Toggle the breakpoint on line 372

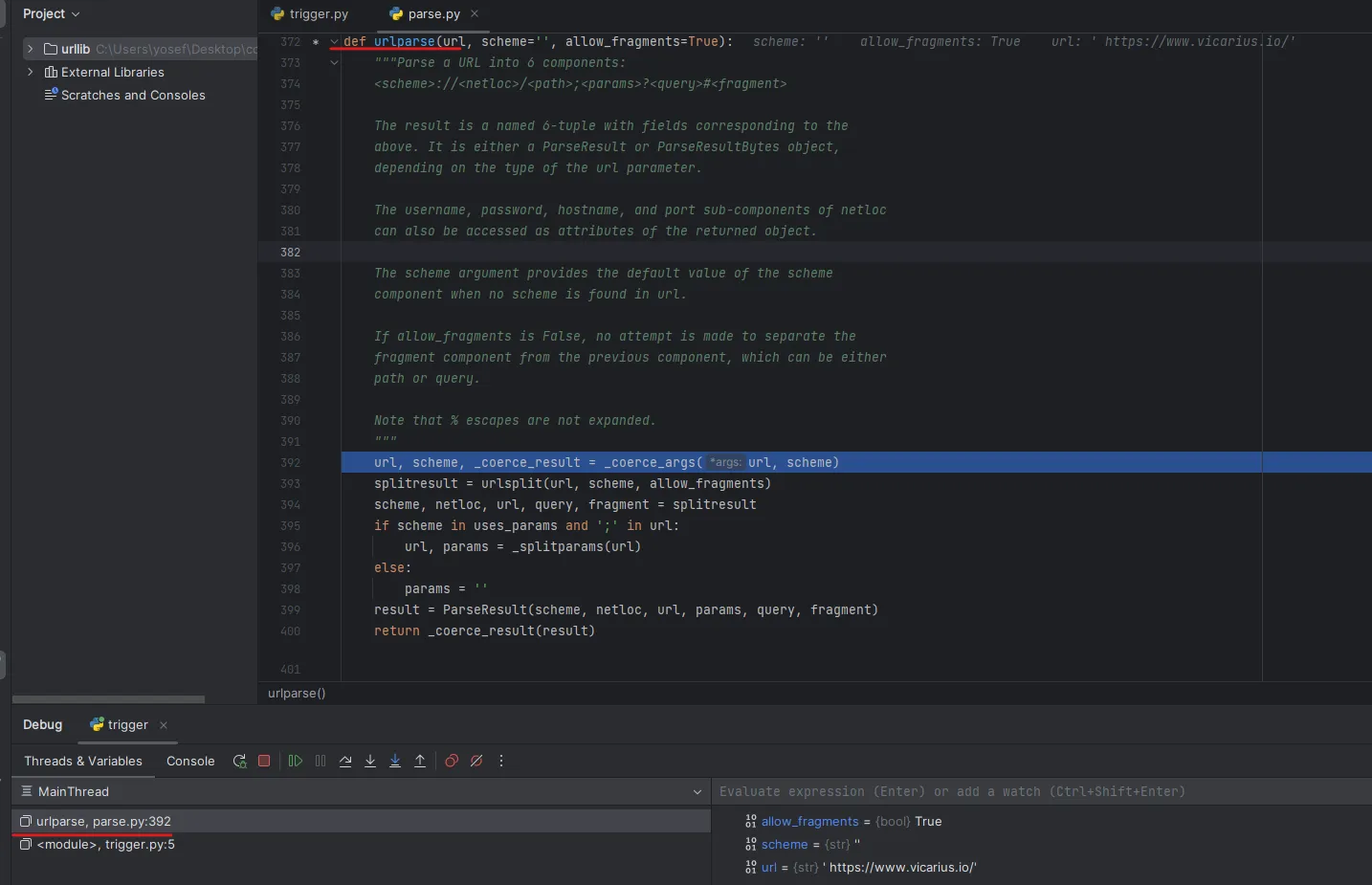tap(315, 42)
